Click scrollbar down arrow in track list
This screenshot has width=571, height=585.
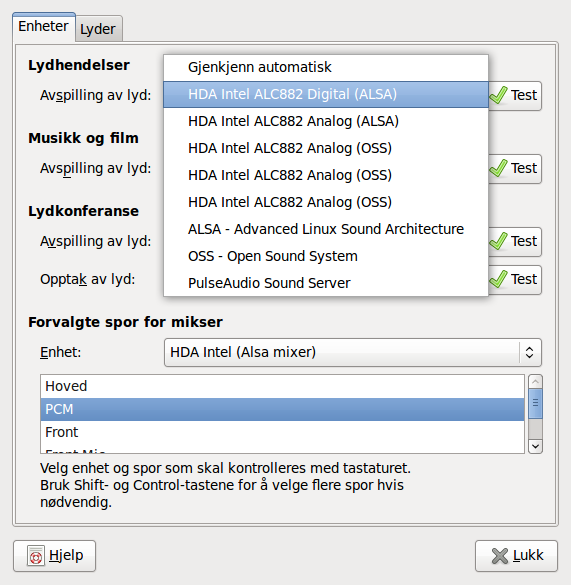click(536, 446)
